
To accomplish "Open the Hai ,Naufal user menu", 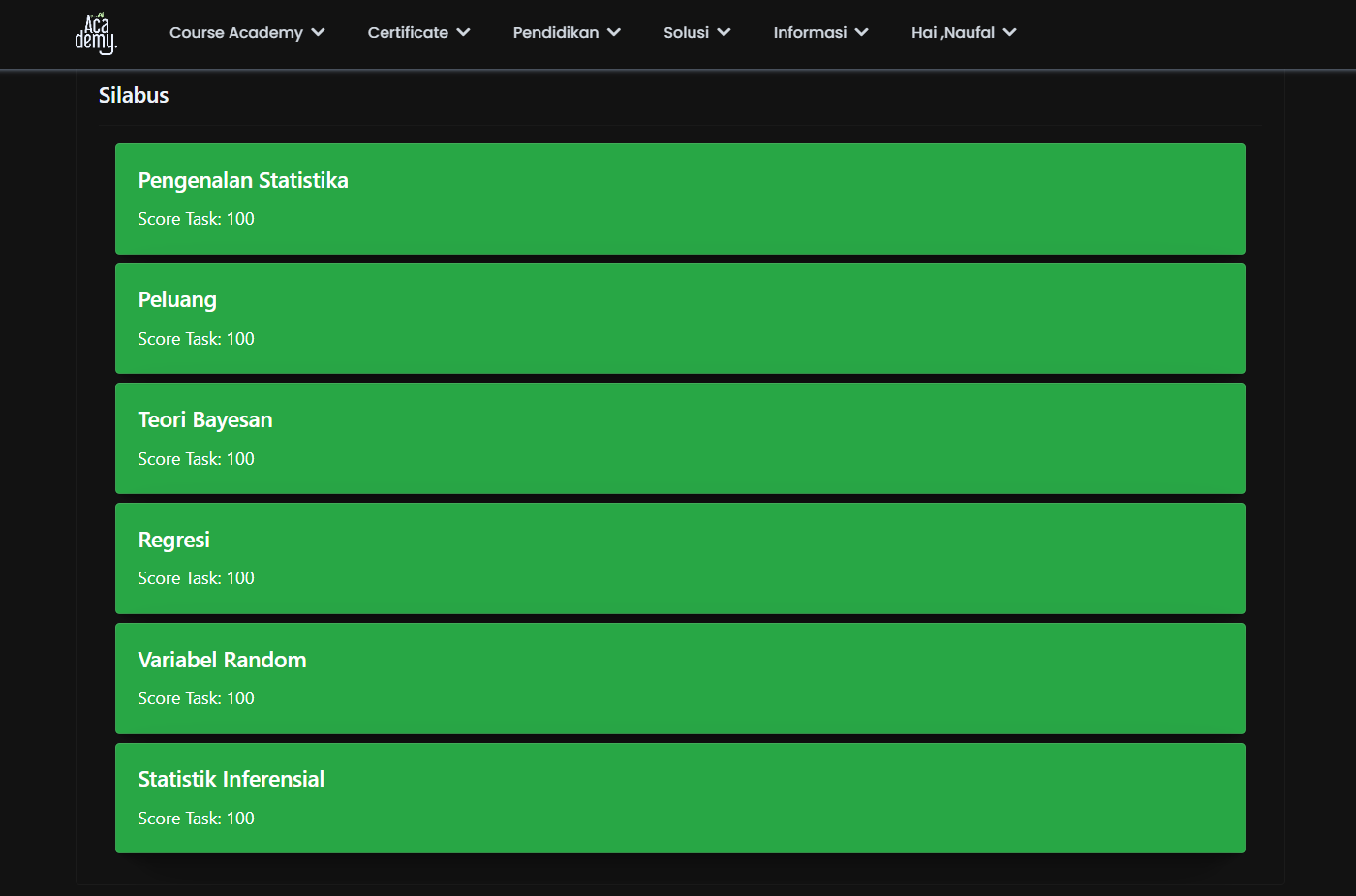I will tap(964, 32).
